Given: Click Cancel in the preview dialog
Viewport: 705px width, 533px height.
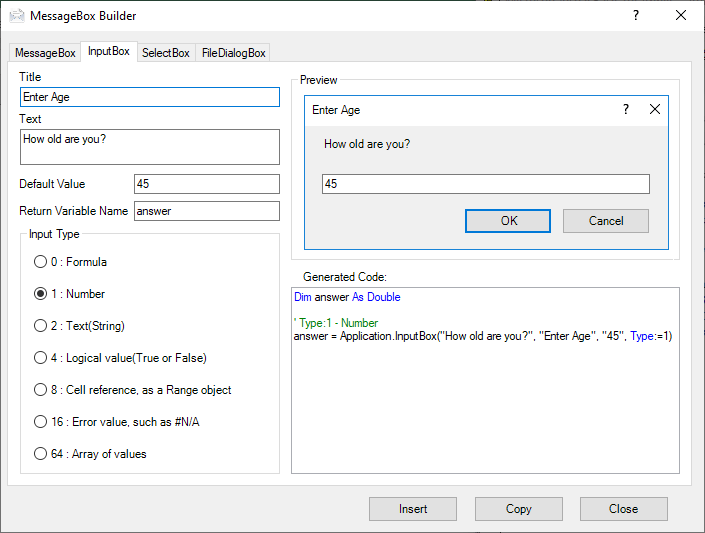Looking at the screenshot, I should coord(606,221).
